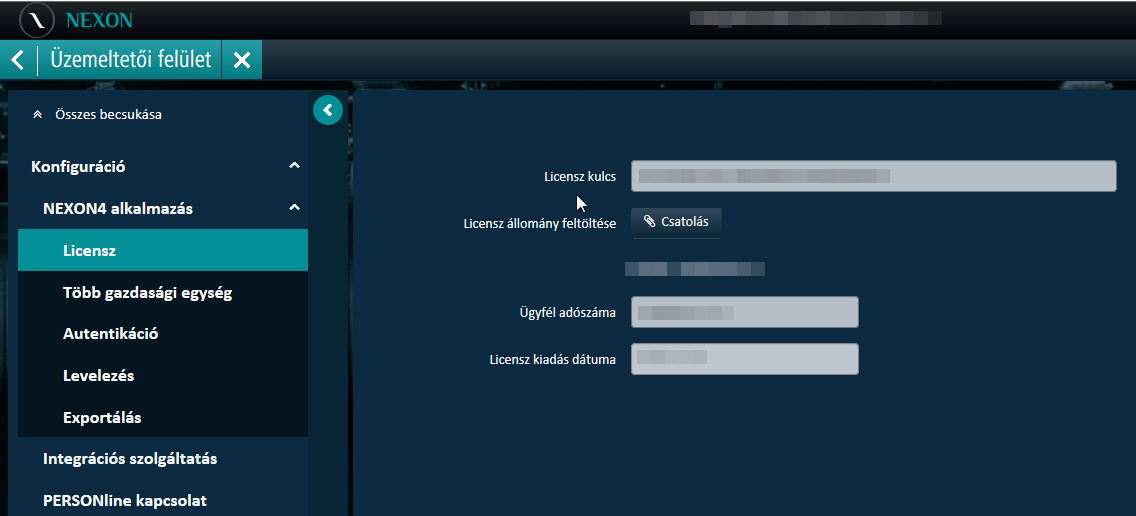1136x516 pixels.
Task: Click the Licensz kulcs input field
Action: [x=873, y=176]
